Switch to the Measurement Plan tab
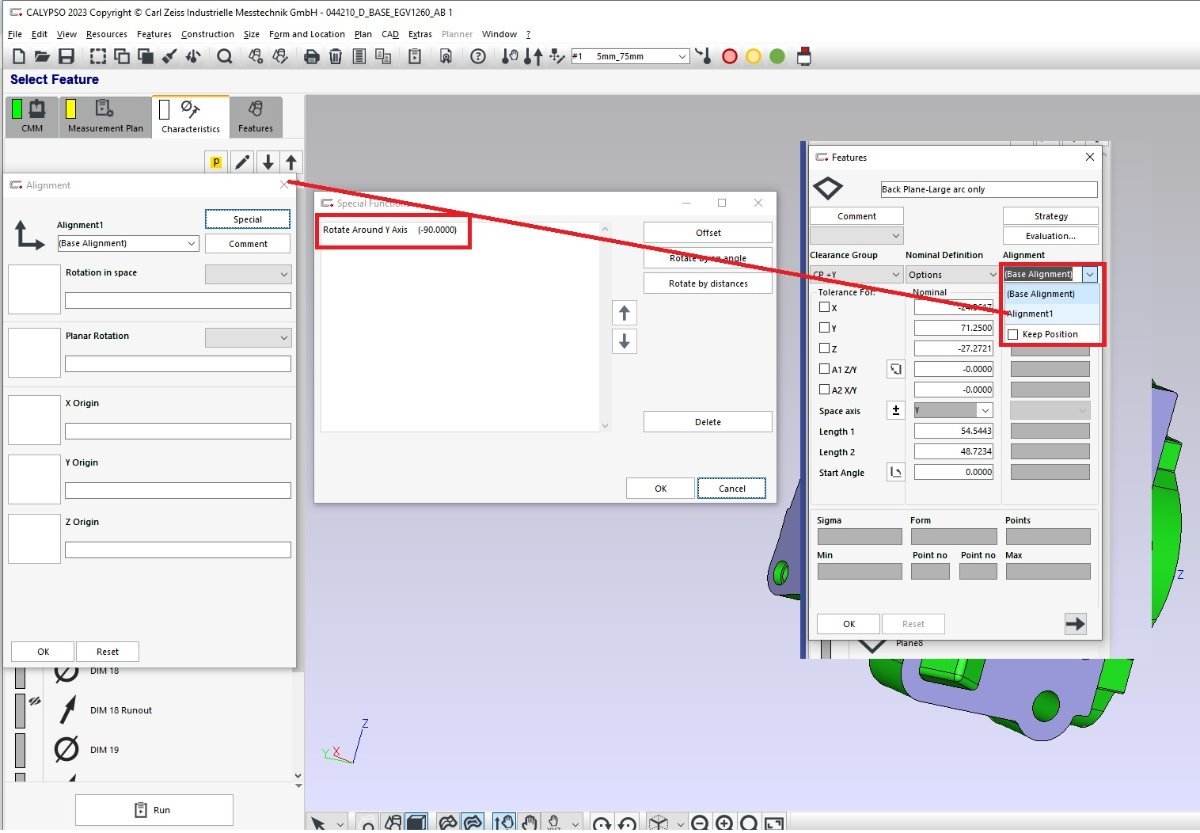Viewport: 1200px width, 833px height. click(x=105, y=116)
